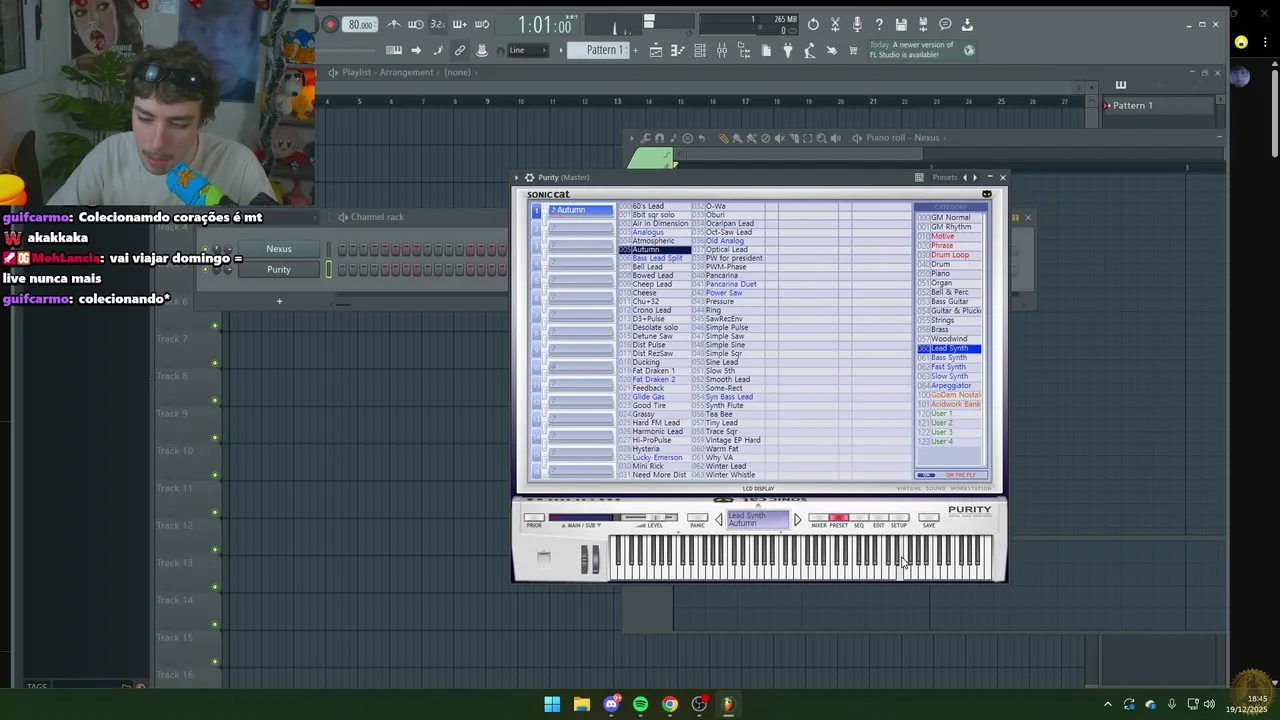This screenshot has height=720, width=1280.
Task: Click the PANIC button in Purity
Action: pos(698,517)
